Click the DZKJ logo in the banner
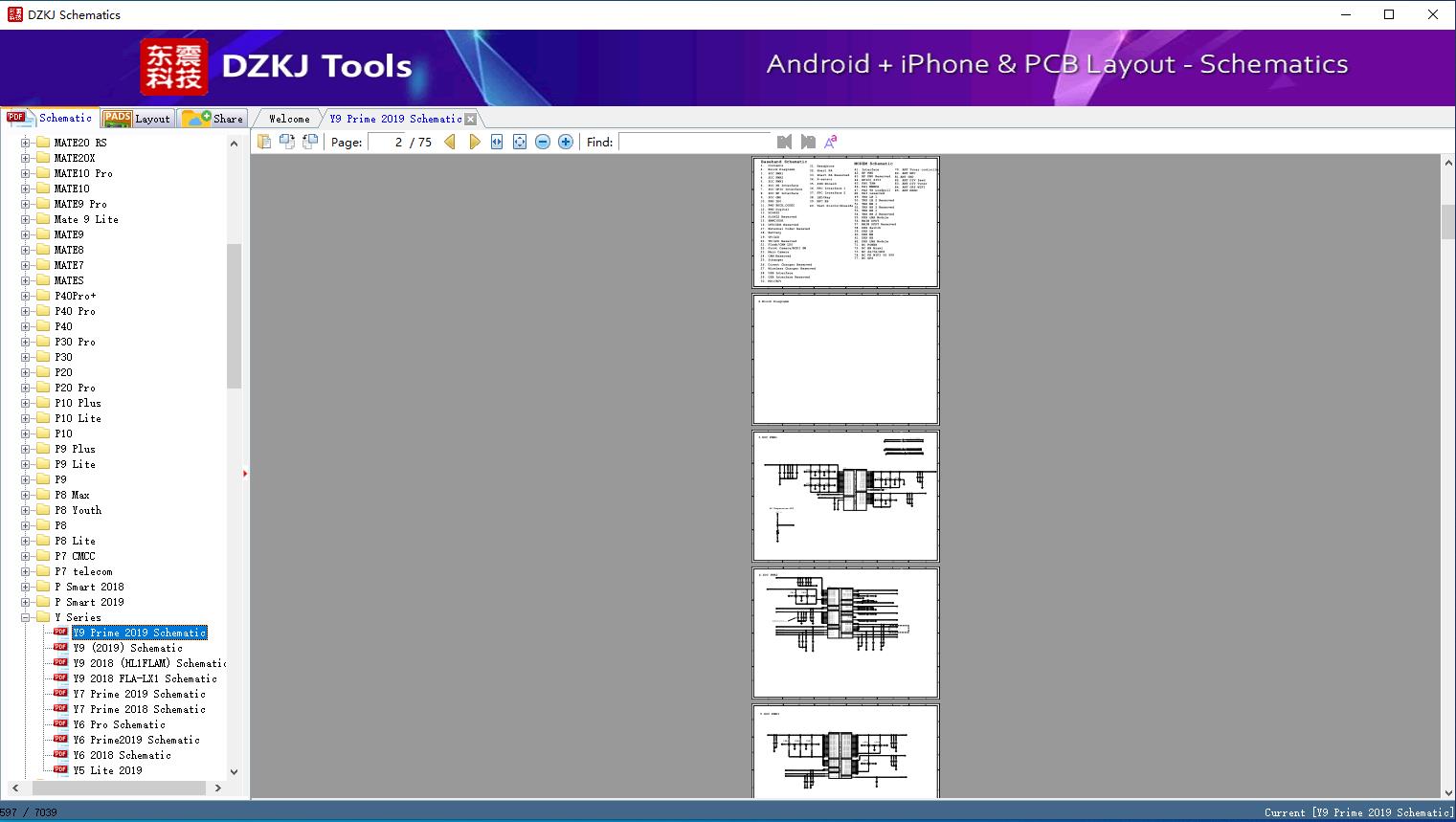 [174, 67]
